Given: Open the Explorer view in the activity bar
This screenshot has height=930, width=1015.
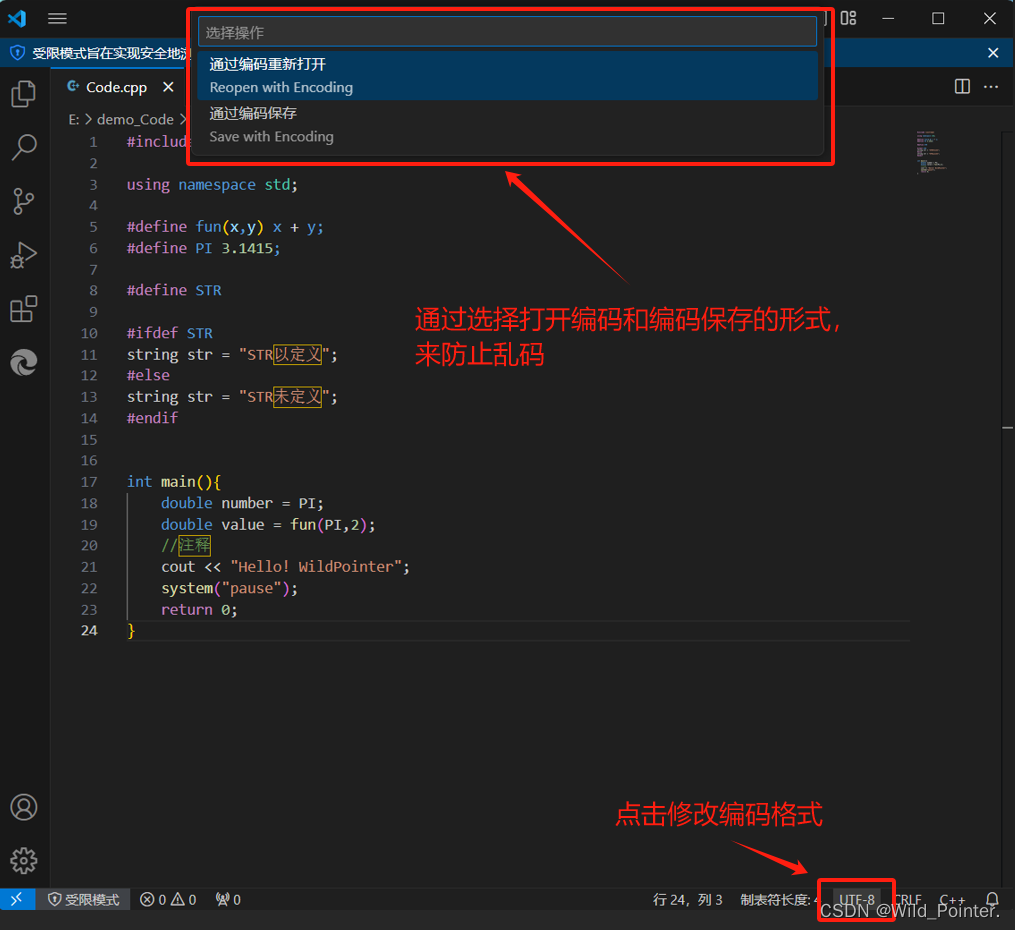Looking at the screenshot, I should (24, 93).
